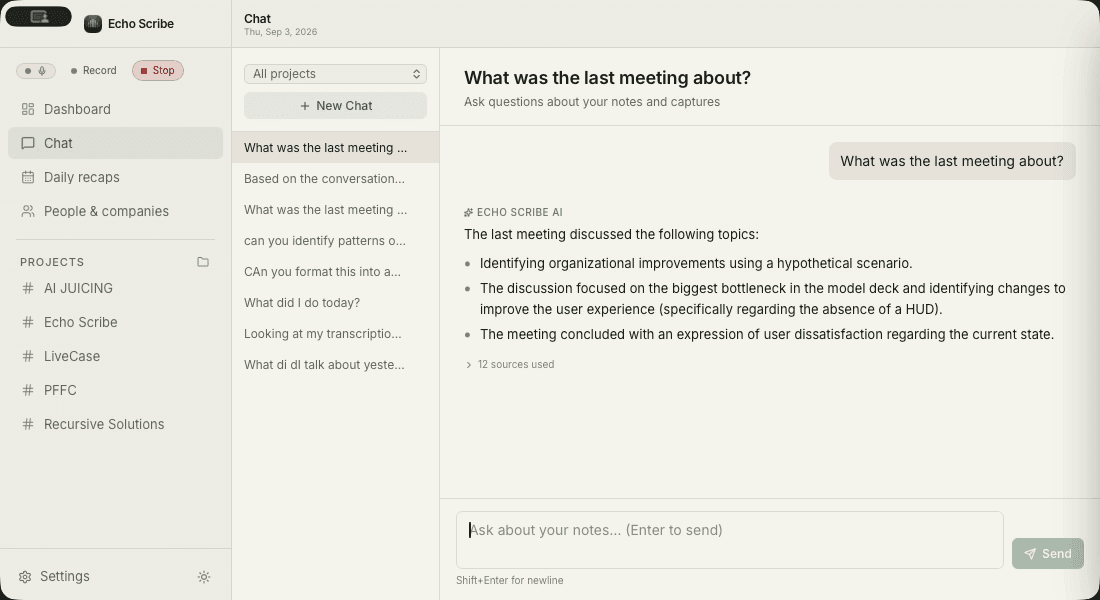
Task: Click the dark screen-capture pill icon
Action: click(x=39, y=16)
